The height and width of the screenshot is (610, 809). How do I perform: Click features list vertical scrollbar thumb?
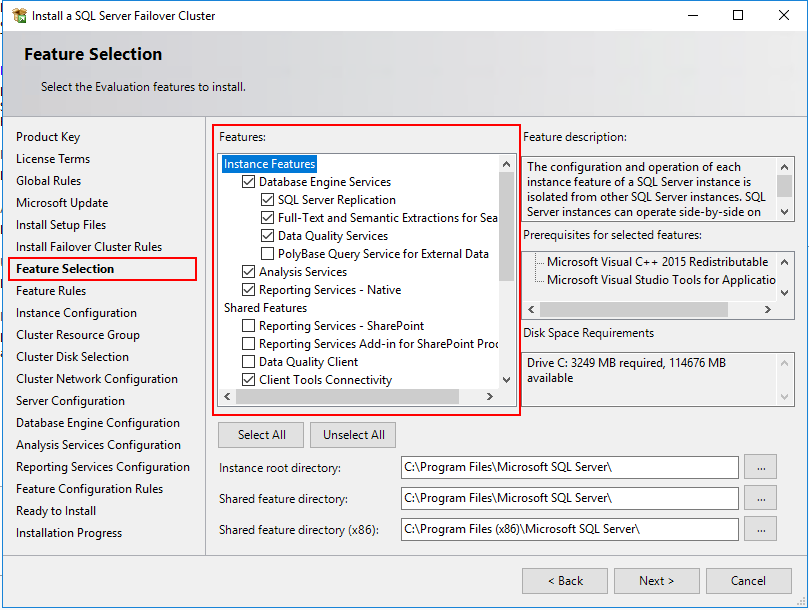click(x=507, y=227)
